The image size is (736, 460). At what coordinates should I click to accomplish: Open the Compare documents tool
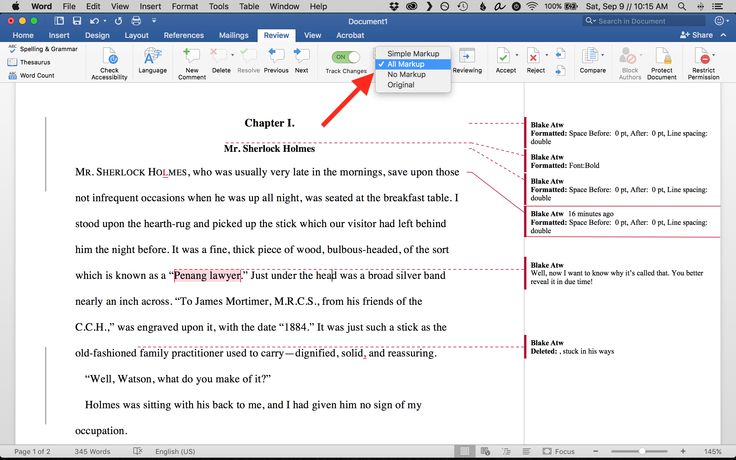(592, 60)
